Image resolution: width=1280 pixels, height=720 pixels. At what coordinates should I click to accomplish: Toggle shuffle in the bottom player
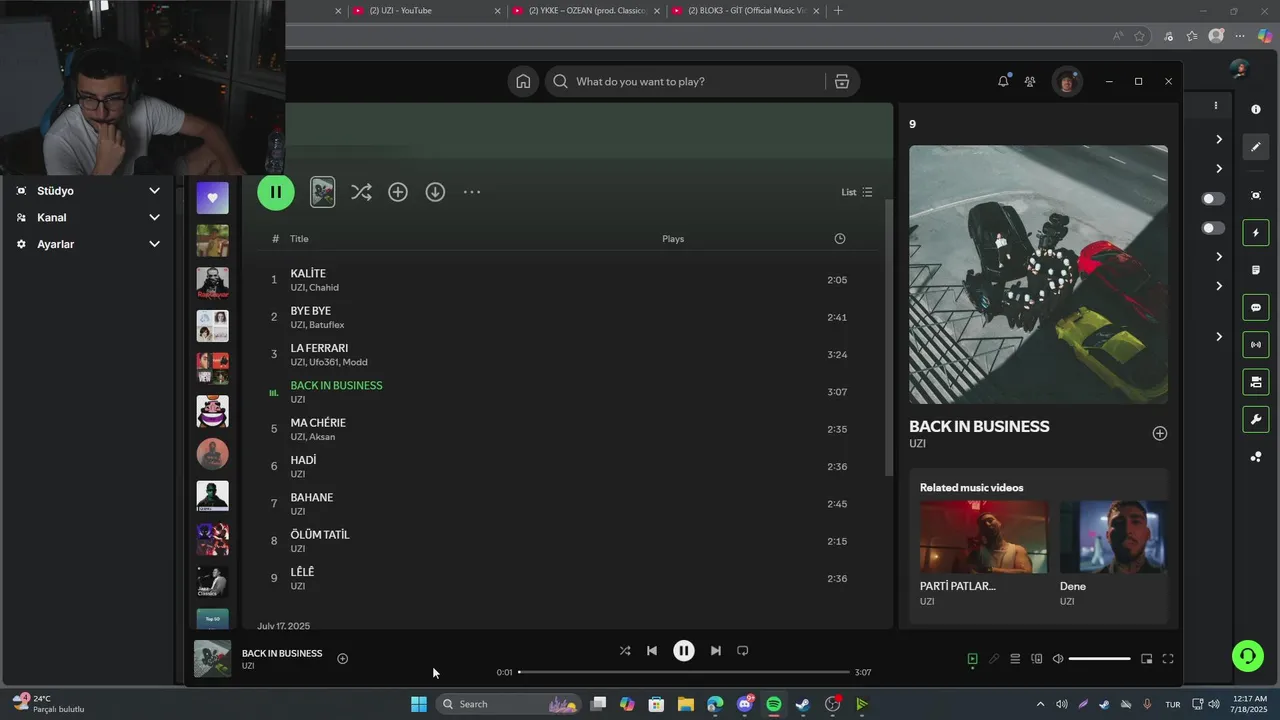pos(625,650)
